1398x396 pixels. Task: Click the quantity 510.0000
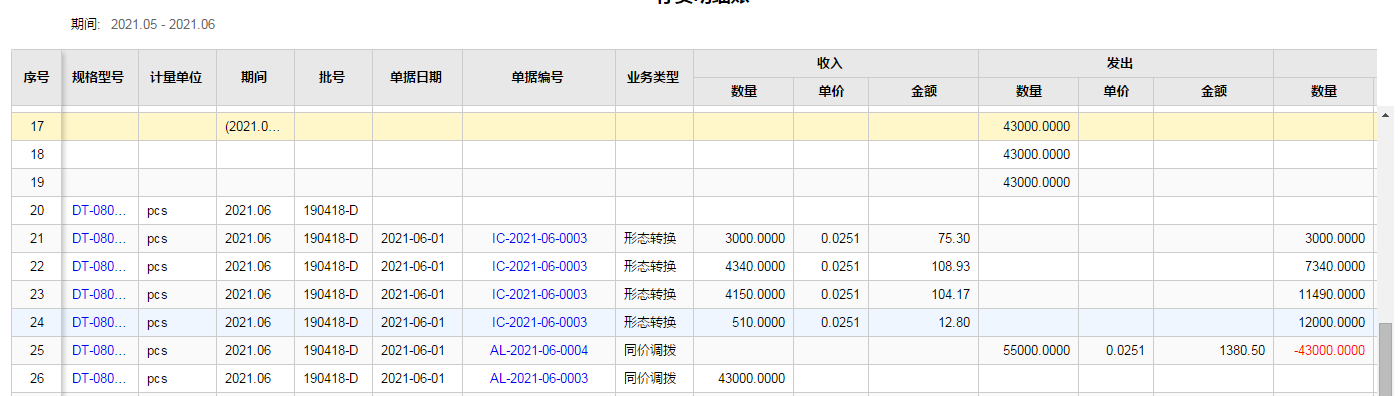pyautogui.click(x=759, y=323)
